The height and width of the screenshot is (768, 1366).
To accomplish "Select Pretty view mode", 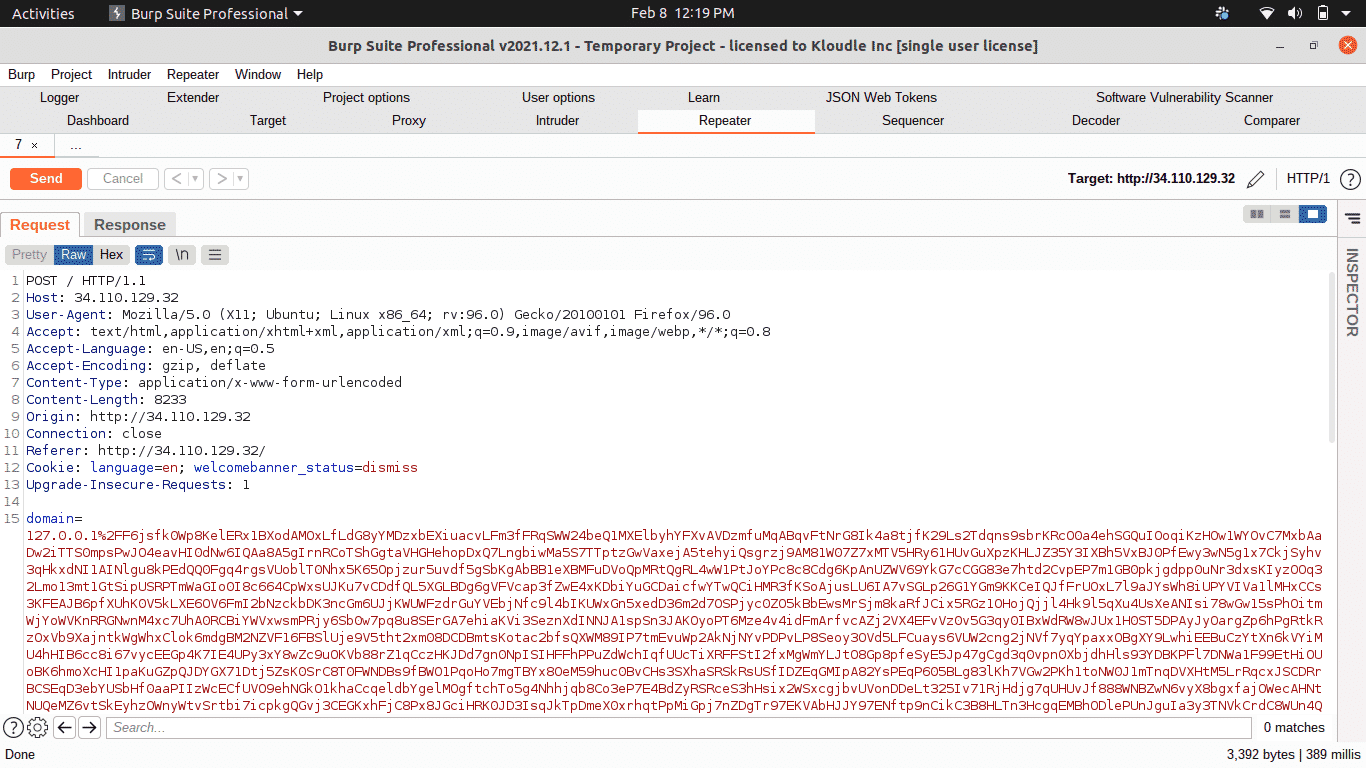I will click(29, 255).
